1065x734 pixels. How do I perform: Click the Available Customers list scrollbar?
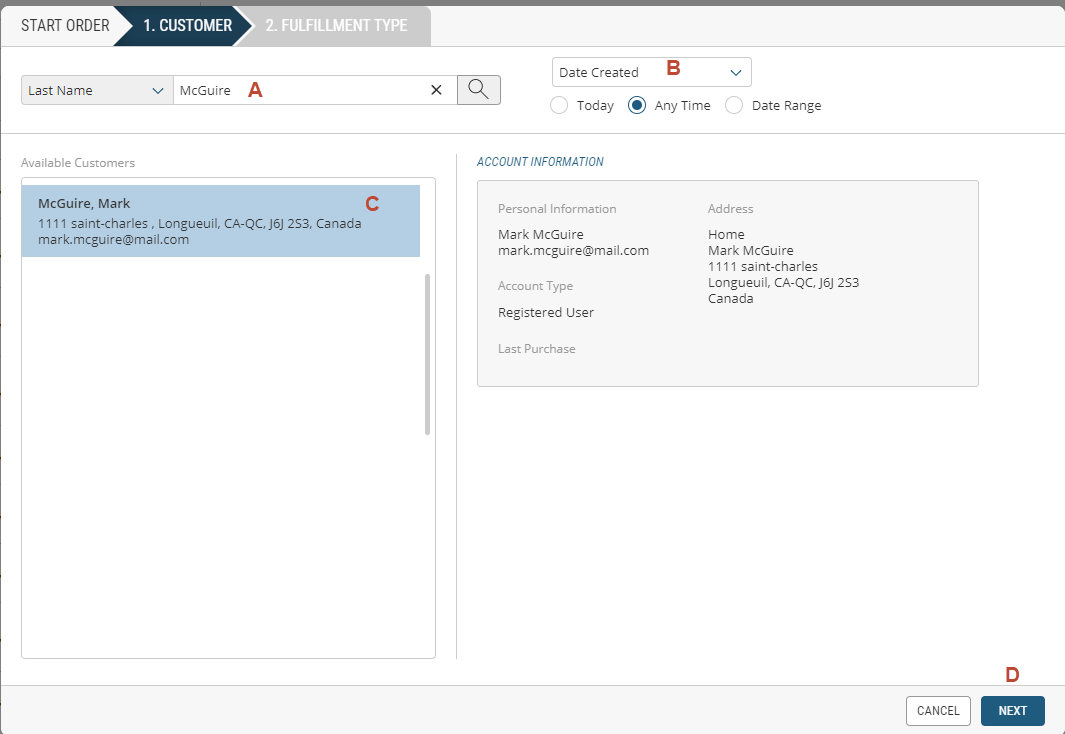(x=427, y=354)
